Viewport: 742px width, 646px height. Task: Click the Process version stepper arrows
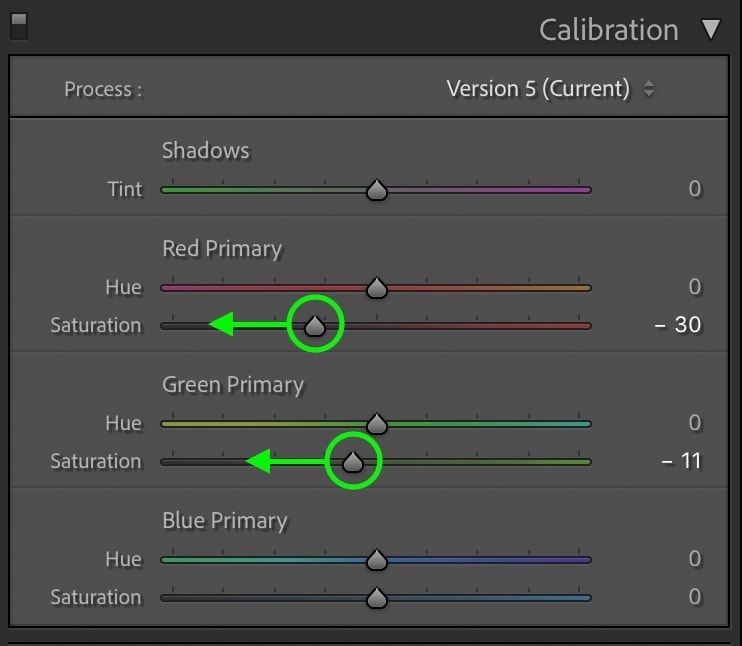coord(649,88)
